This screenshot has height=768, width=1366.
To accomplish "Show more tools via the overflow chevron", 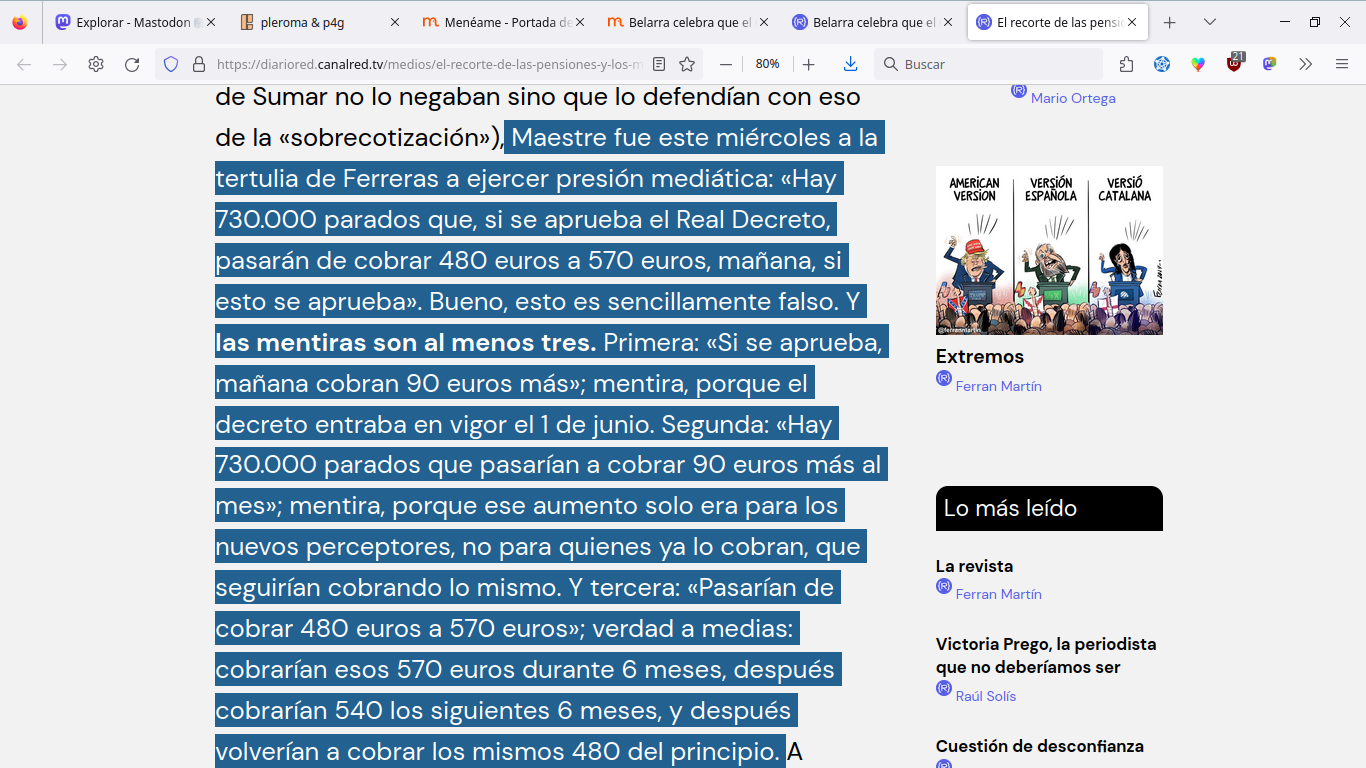I will (1305, 64).
